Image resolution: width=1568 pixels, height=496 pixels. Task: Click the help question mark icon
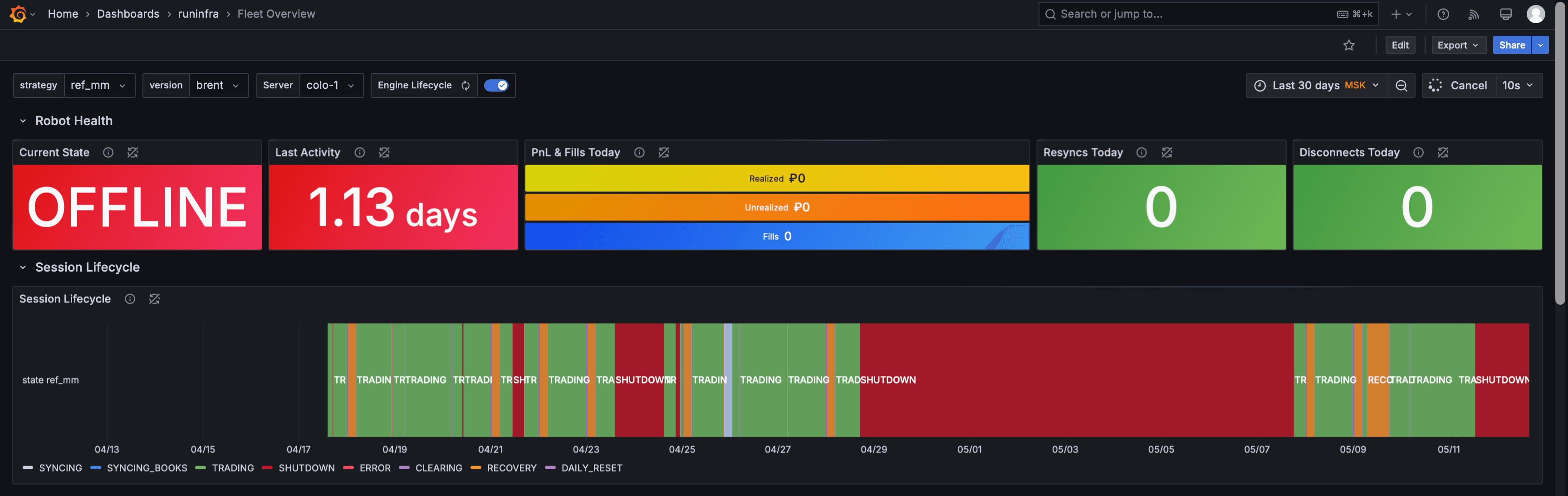click(1443, 14)
